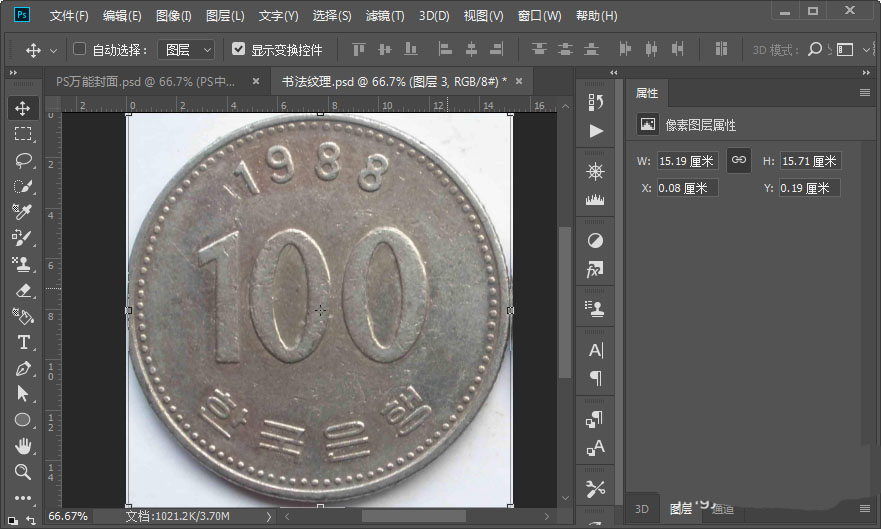881x529 pixels.
Task: Pick the Hand tool
Action: [x=23, y=446]
